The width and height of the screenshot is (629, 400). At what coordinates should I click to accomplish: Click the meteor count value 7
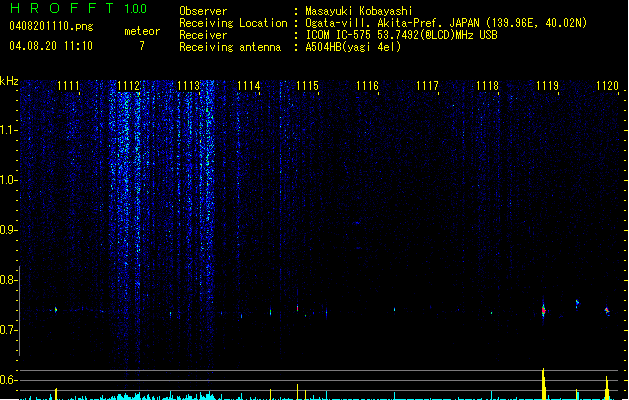point(142,46)
